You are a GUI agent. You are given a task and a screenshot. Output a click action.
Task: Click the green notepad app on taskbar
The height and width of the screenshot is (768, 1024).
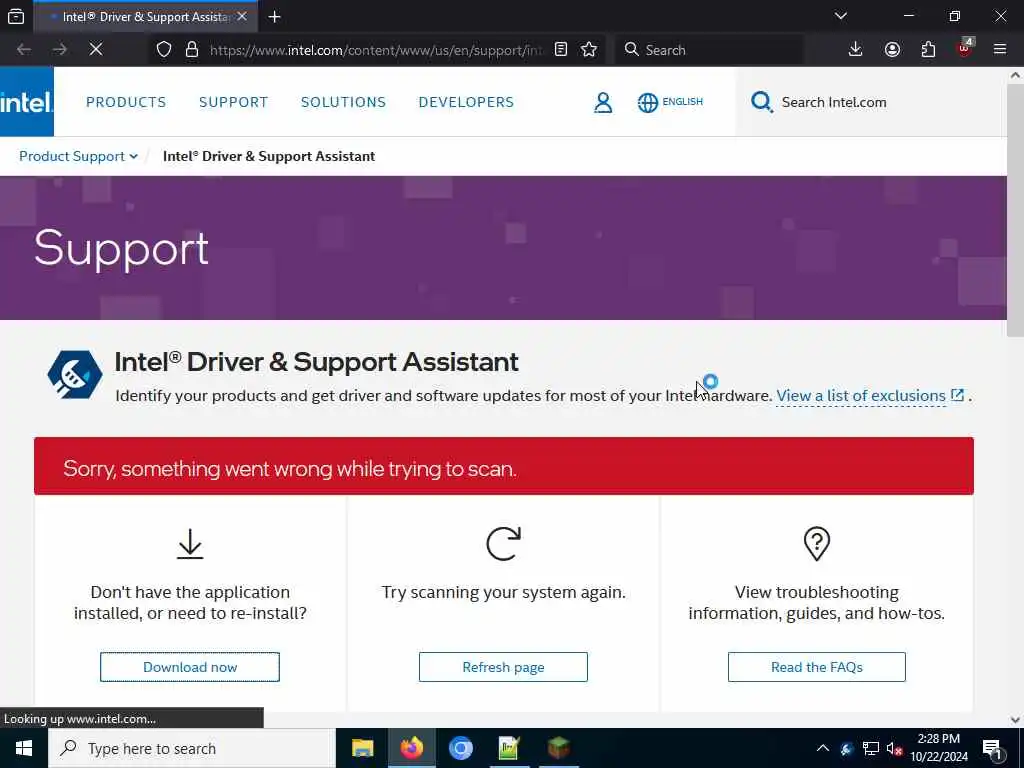pyautogui.click(x=509, y=748)
